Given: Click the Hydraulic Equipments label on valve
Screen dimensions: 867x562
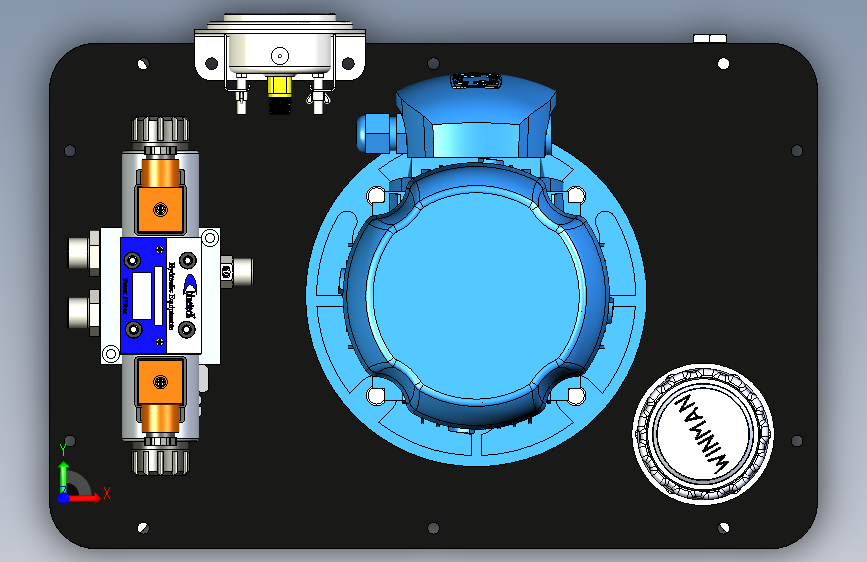Looking at the screenshot, I should [x=170, y=296].
